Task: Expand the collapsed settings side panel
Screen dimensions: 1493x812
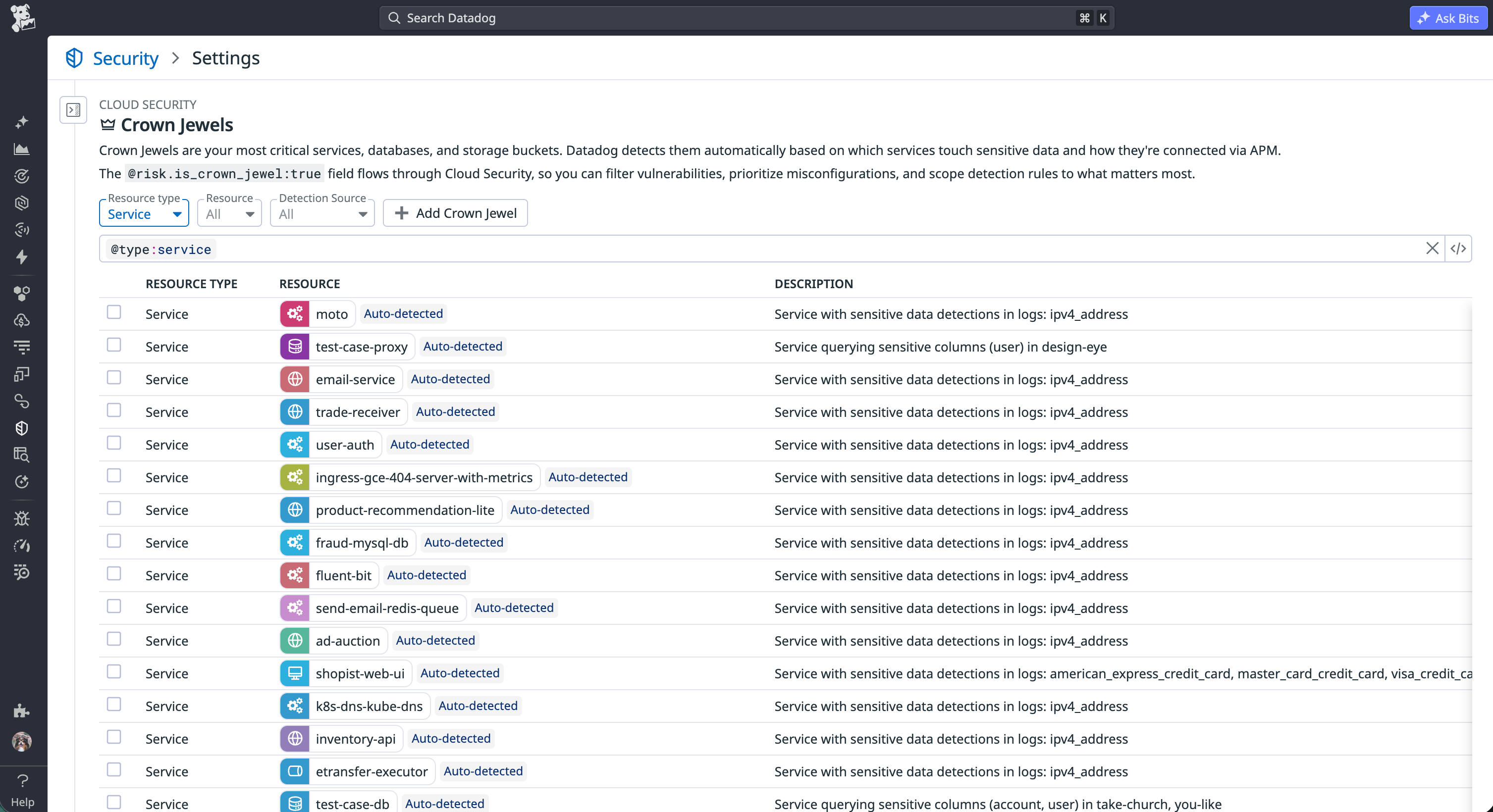Action: point(74,109)
